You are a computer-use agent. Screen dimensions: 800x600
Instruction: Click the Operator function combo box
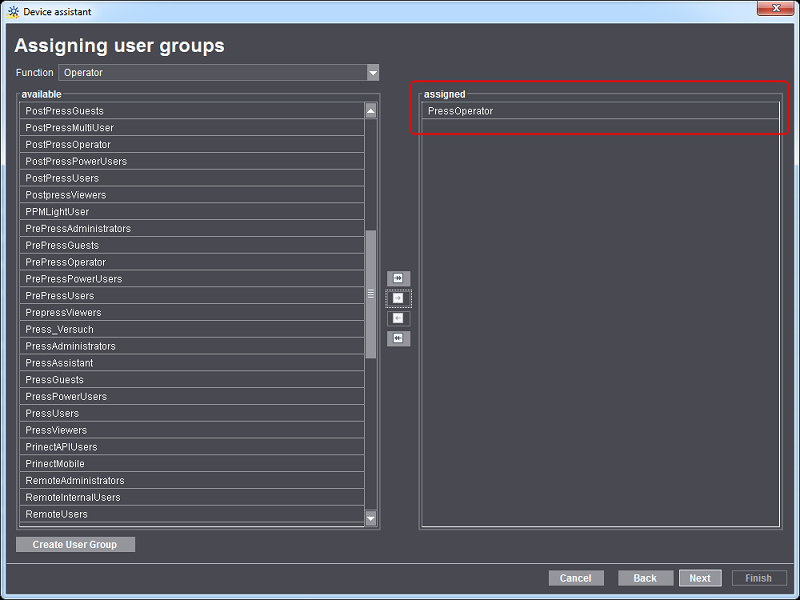click(x=212, y=72)
